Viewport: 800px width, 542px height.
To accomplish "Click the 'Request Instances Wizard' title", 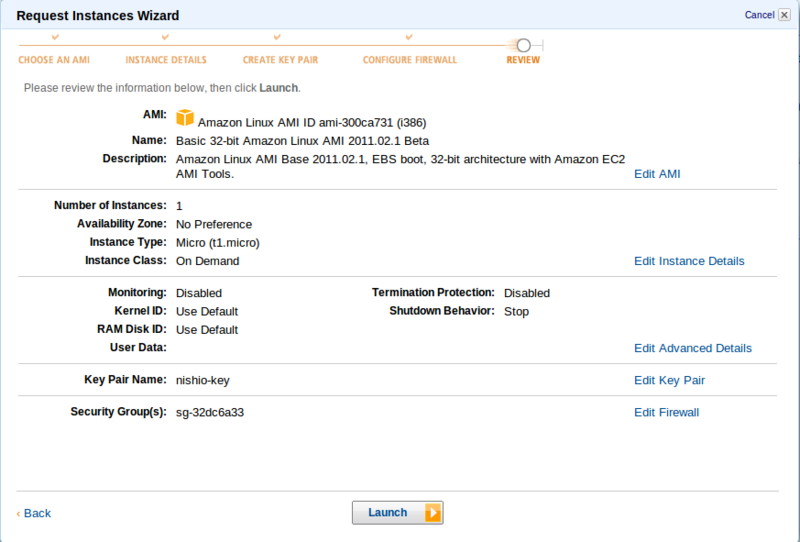I will pos(98,15).
